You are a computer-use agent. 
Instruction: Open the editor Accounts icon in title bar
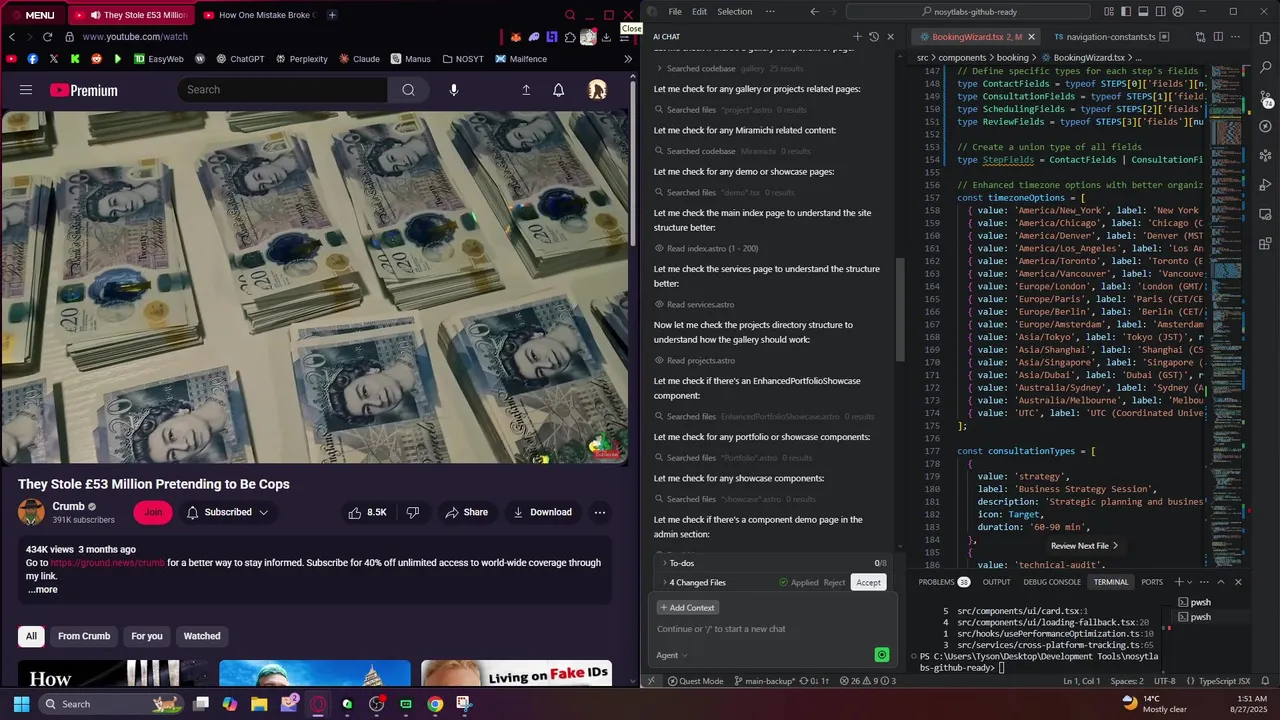[x=1177, y=12]
